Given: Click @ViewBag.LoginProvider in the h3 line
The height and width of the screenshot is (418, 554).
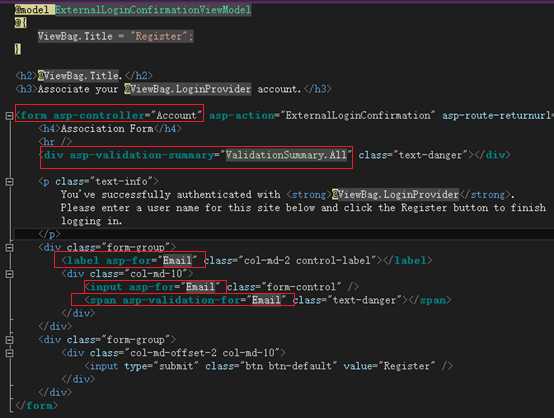Looking at the screenshot, I should point(188,89).
